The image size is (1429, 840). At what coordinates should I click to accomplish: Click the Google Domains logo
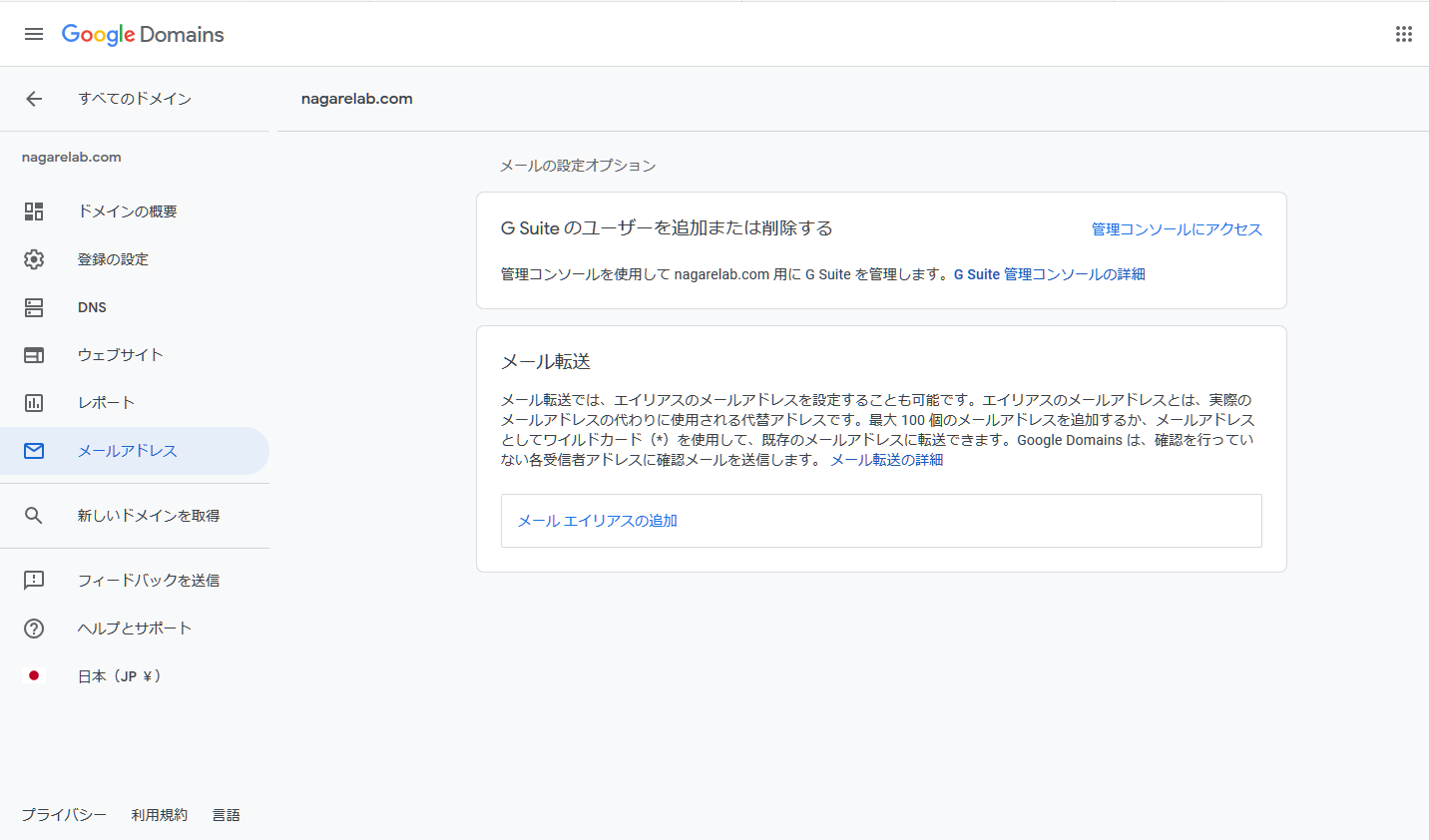pyautogui.click(x=143, y=34)
